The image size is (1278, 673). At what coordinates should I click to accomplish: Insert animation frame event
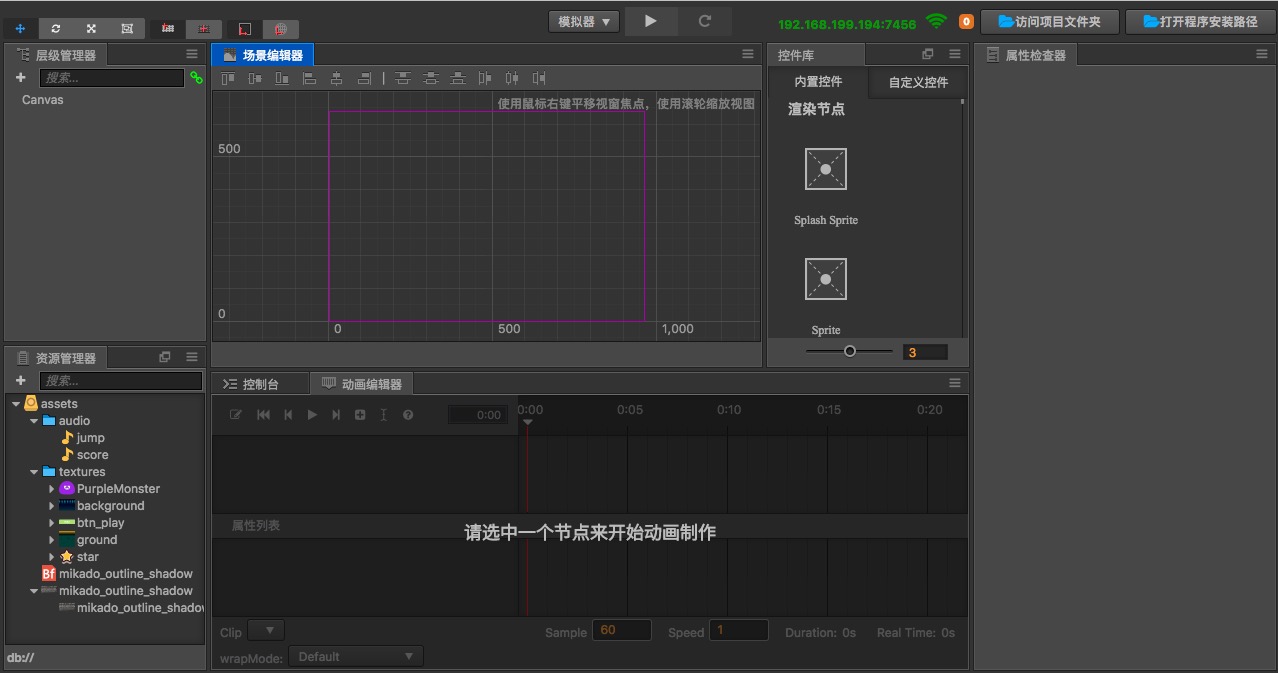click(383, 415)
